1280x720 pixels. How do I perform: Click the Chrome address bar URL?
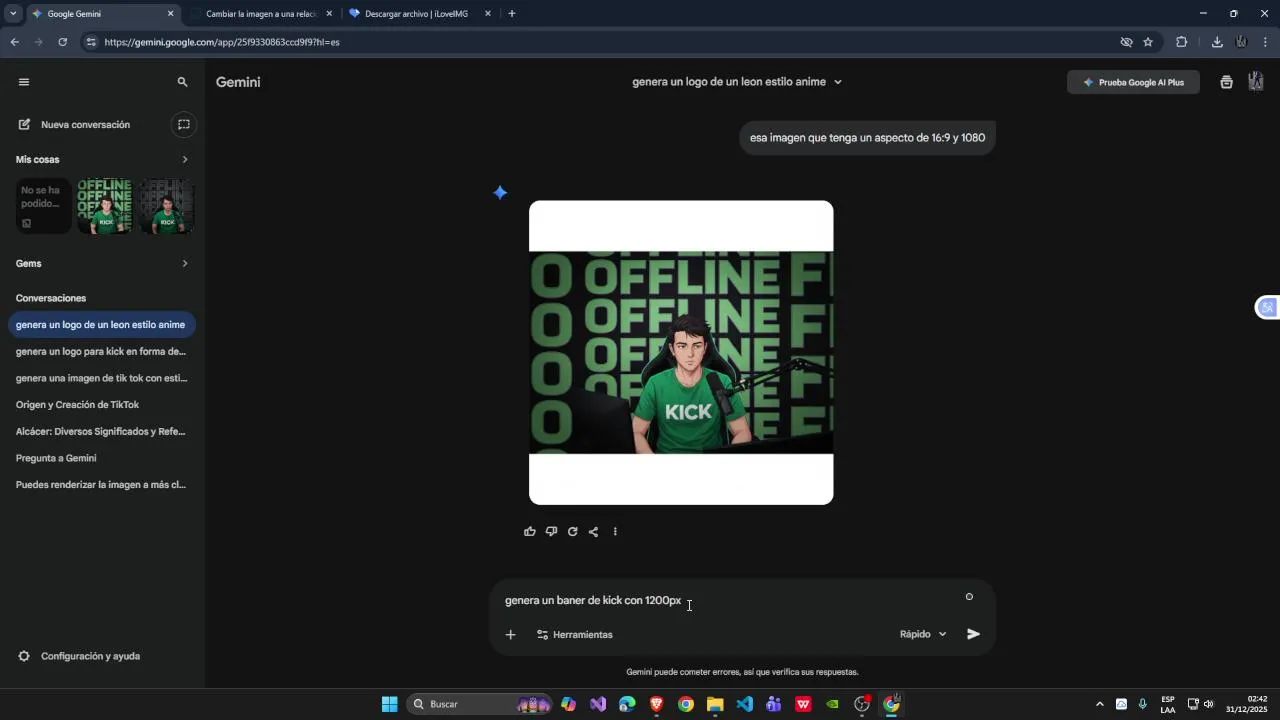point(222,42)
